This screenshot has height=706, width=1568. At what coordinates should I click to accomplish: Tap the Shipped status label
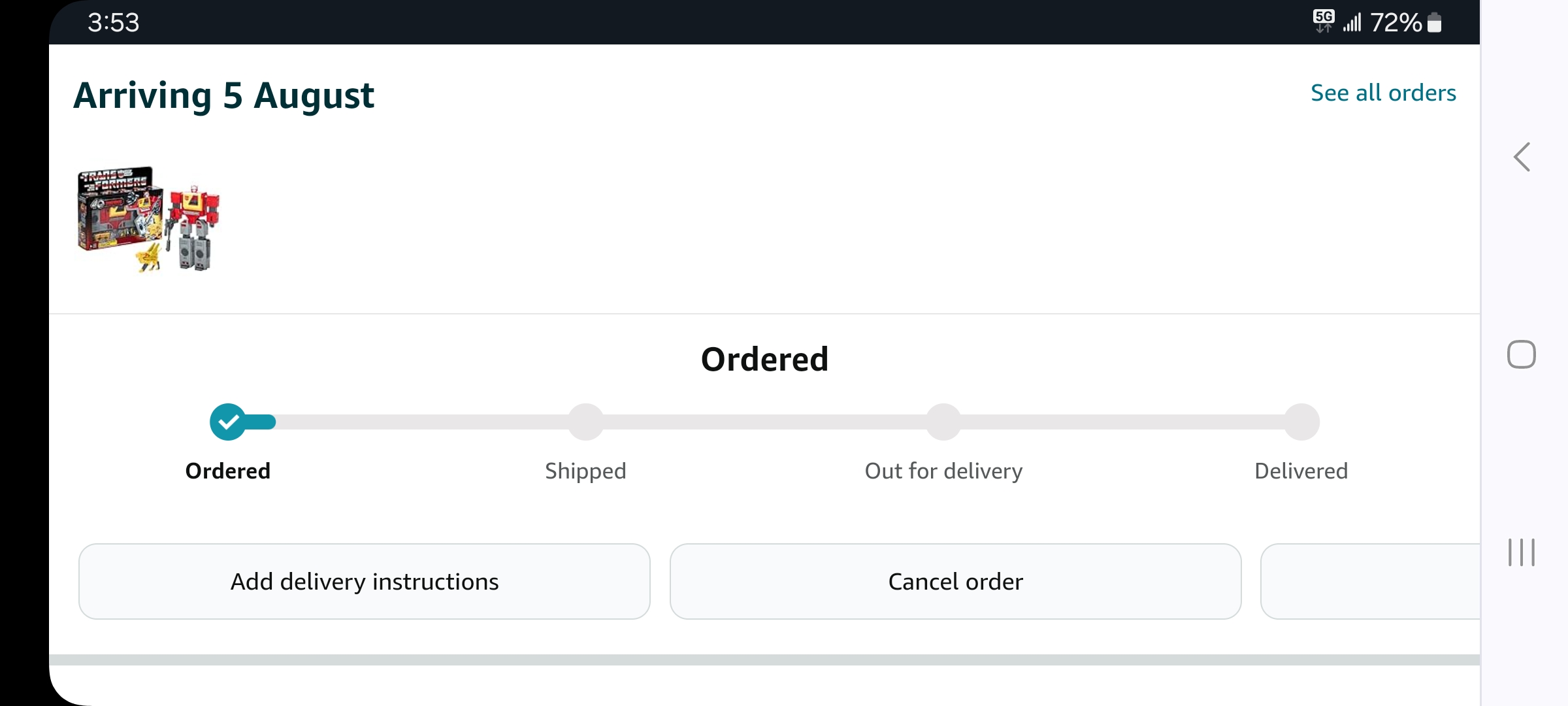click(585, 471)
